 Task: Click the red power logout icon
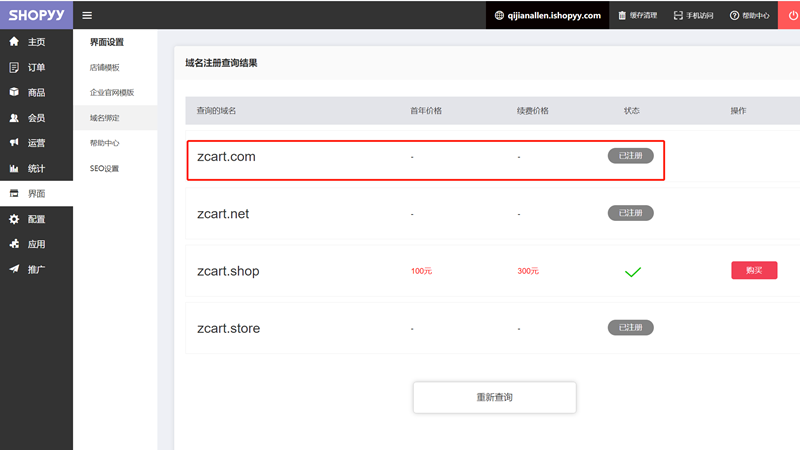787,15
